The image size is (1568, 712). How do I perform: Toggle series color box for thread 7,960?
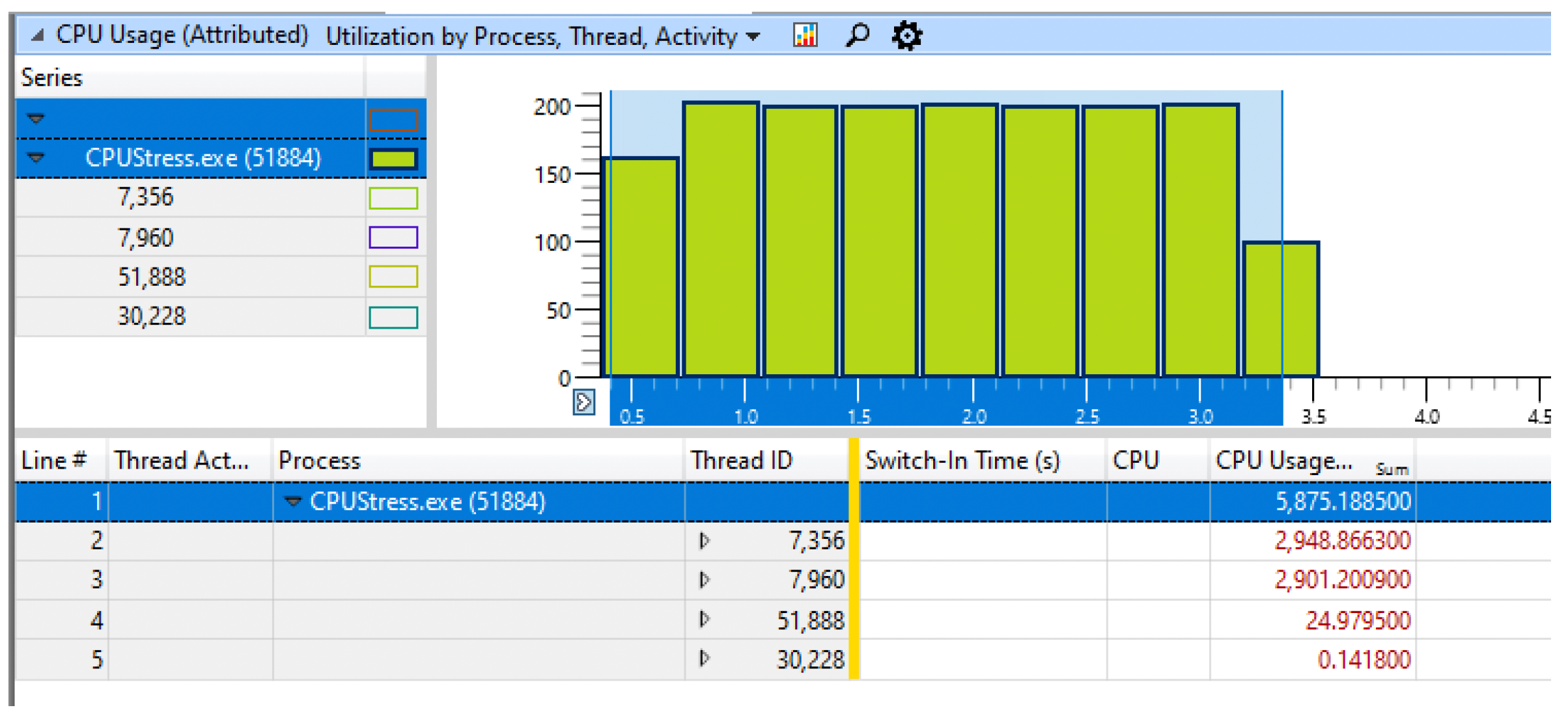[393, 238]
